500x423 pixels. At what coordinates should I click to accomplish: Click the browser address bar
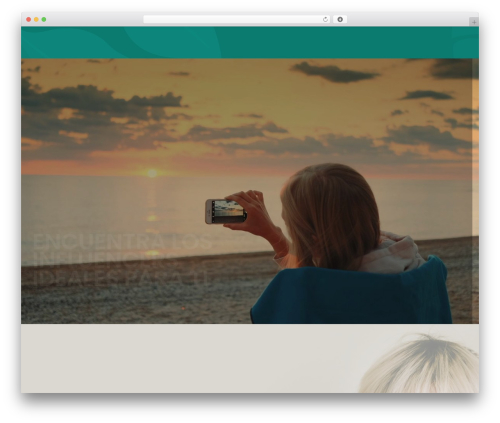pos(236,19)
